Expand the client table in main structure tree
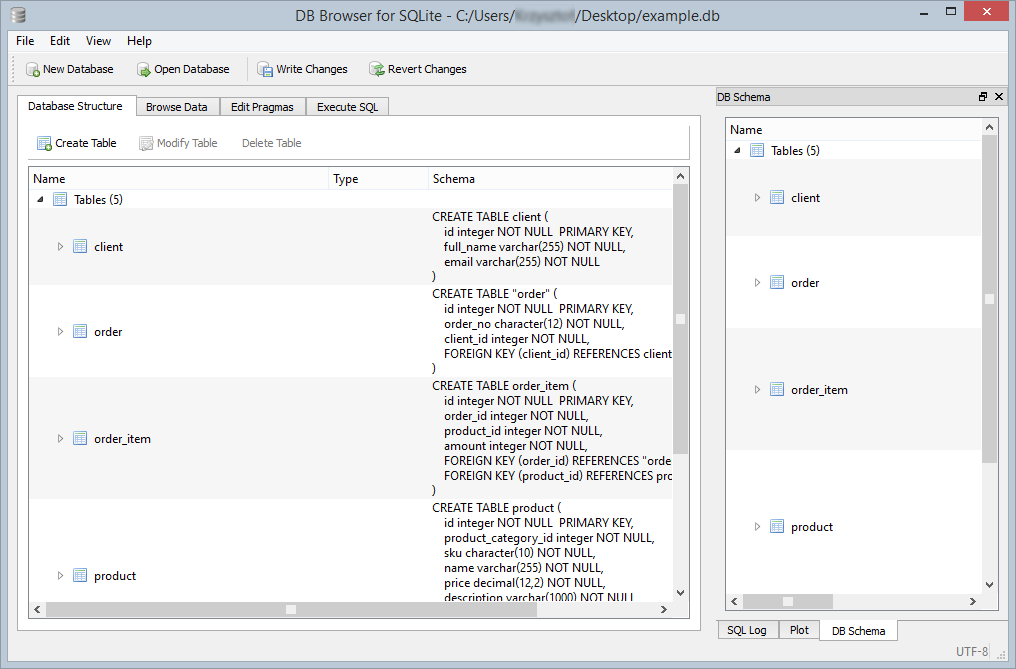Screen dimensions: 1016x669 click(60, 247)
